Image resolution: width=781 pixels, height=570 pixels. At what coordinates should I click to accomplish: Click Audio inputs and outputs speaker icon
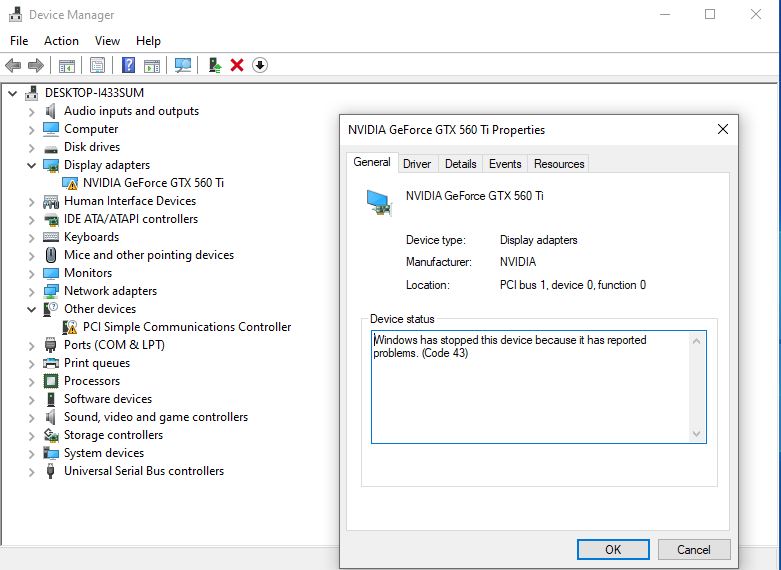[50, 111]
